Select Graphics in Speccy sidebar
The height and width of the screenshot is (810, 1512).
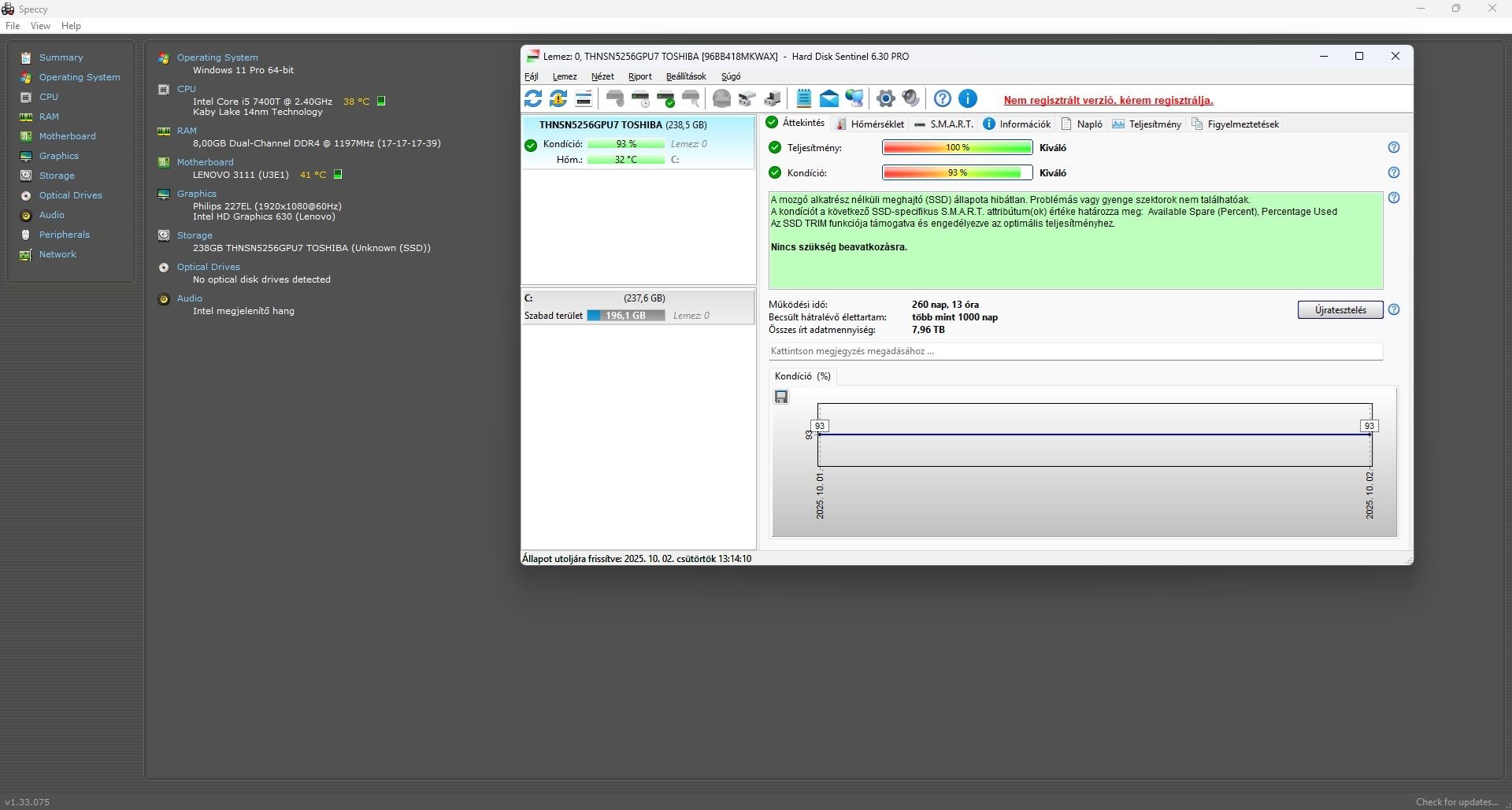59,156
